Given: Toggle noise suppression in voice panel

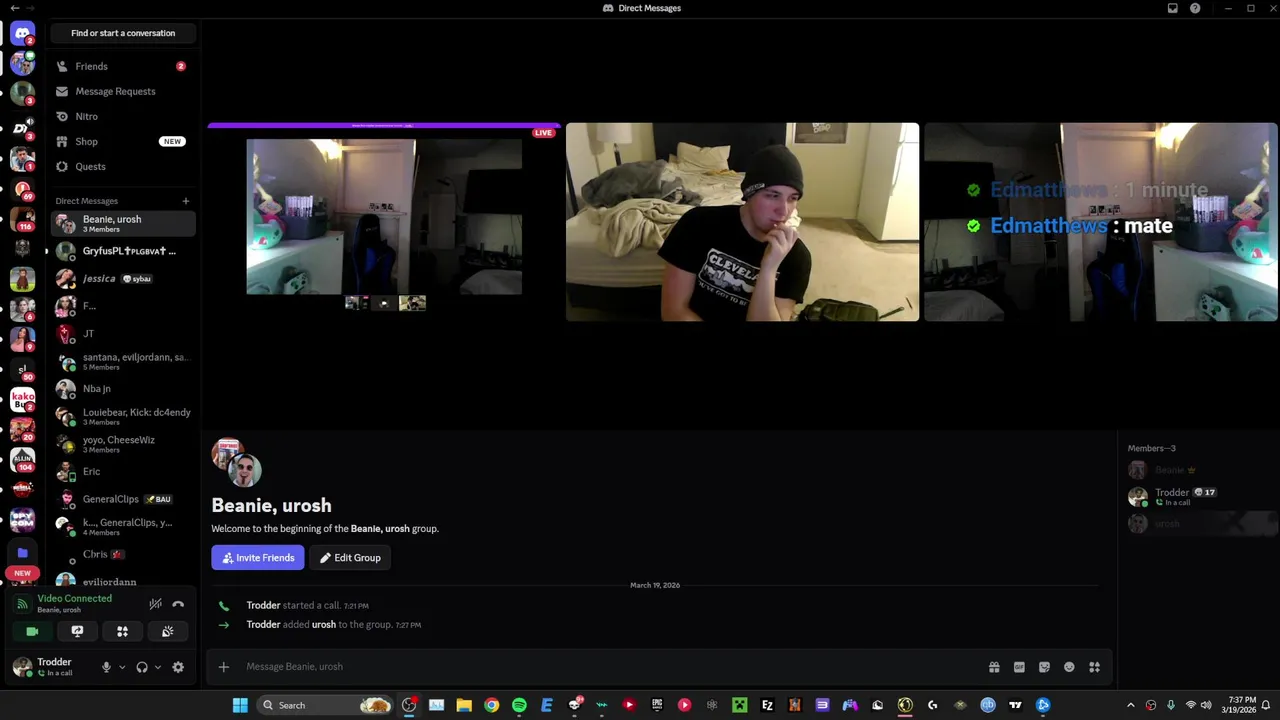Looking at the screenshot, I should coord(155,604).
